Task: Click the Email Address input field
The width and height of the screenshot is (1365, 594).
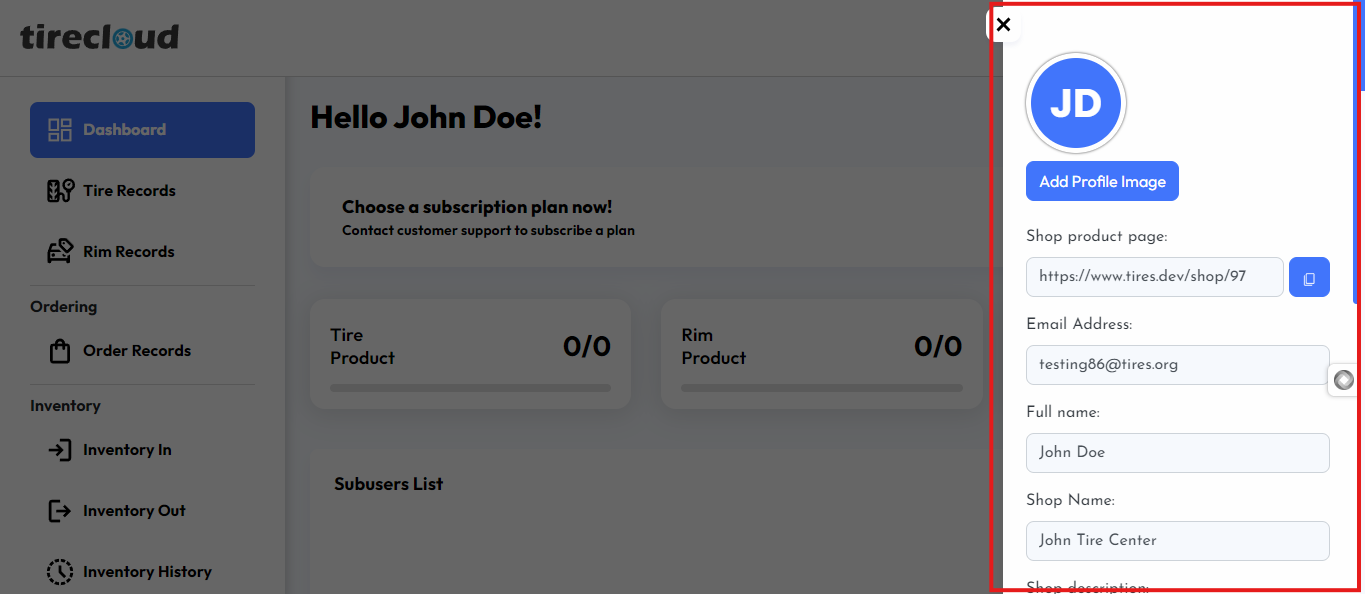Action: point(1177,365)
